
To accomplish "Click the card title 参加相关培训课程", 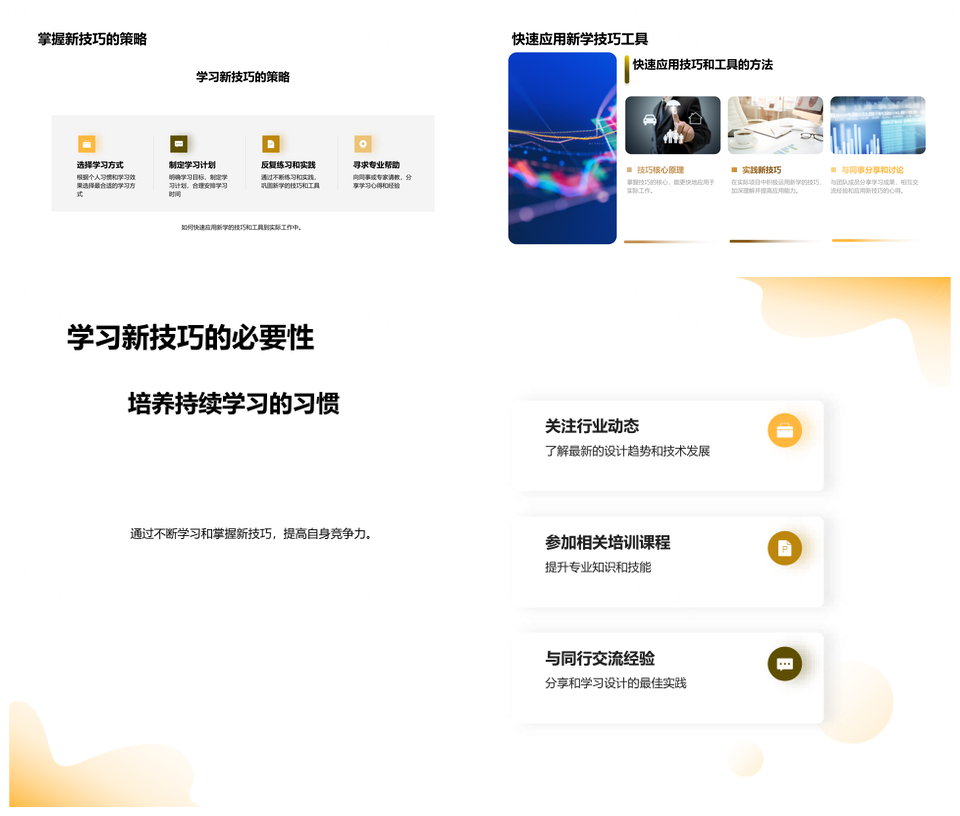I will tap(607, 542).
